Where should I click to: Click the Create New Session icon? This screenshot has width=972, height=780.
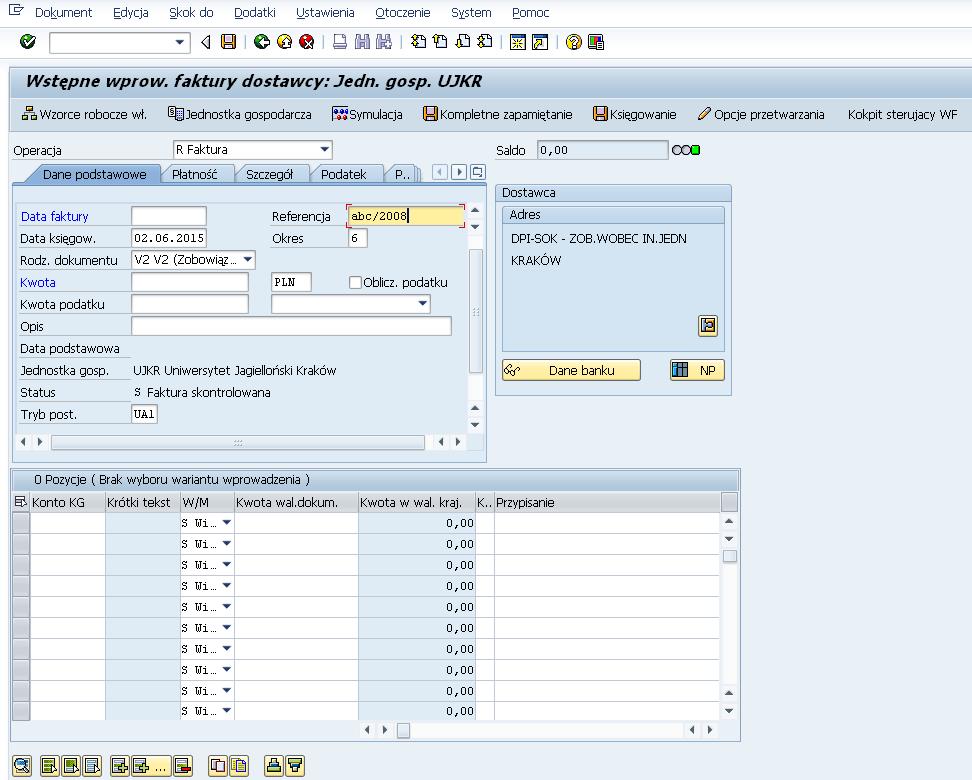click(518, 42)
